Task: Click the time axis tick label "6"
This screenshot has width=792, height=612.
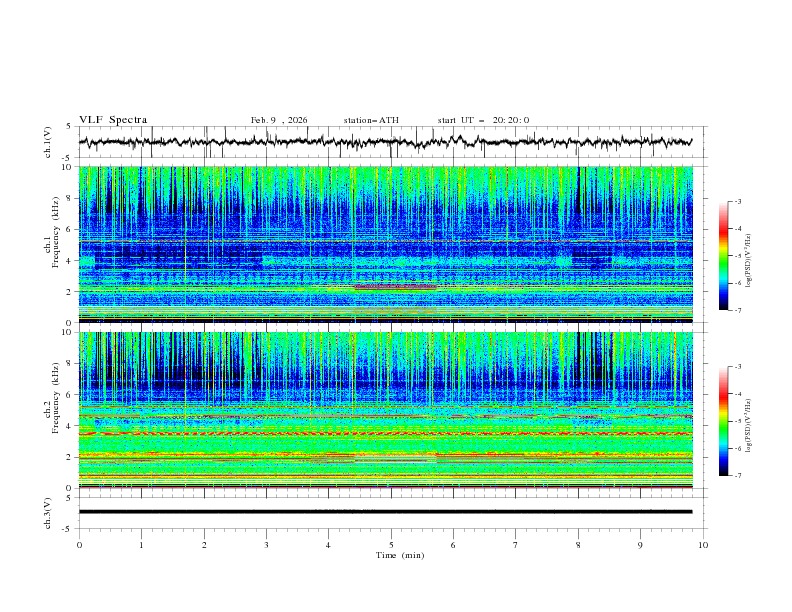Action: [x=453, y=545]
